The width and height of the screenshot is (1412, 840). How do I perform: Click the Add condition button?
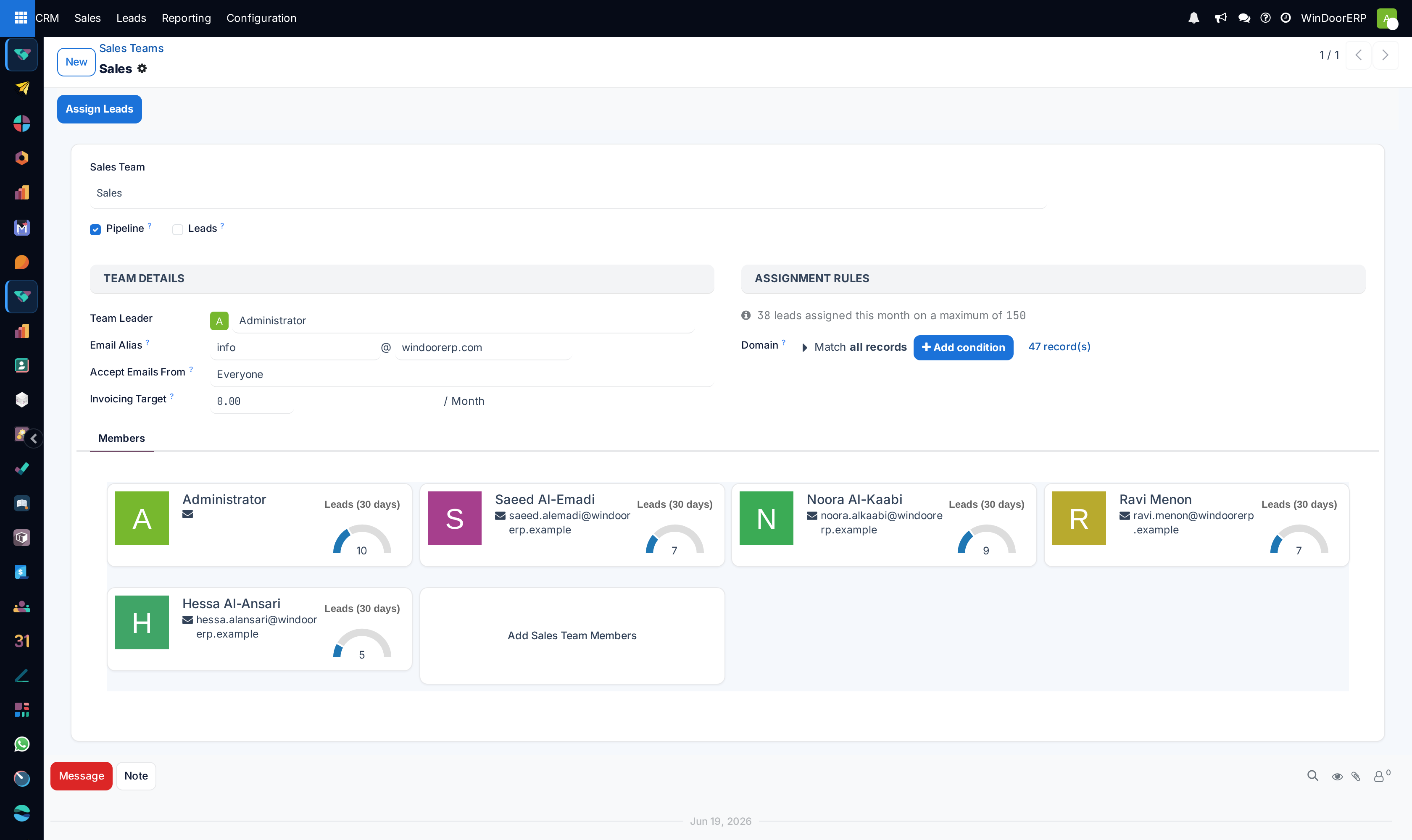tap(963, 347)
